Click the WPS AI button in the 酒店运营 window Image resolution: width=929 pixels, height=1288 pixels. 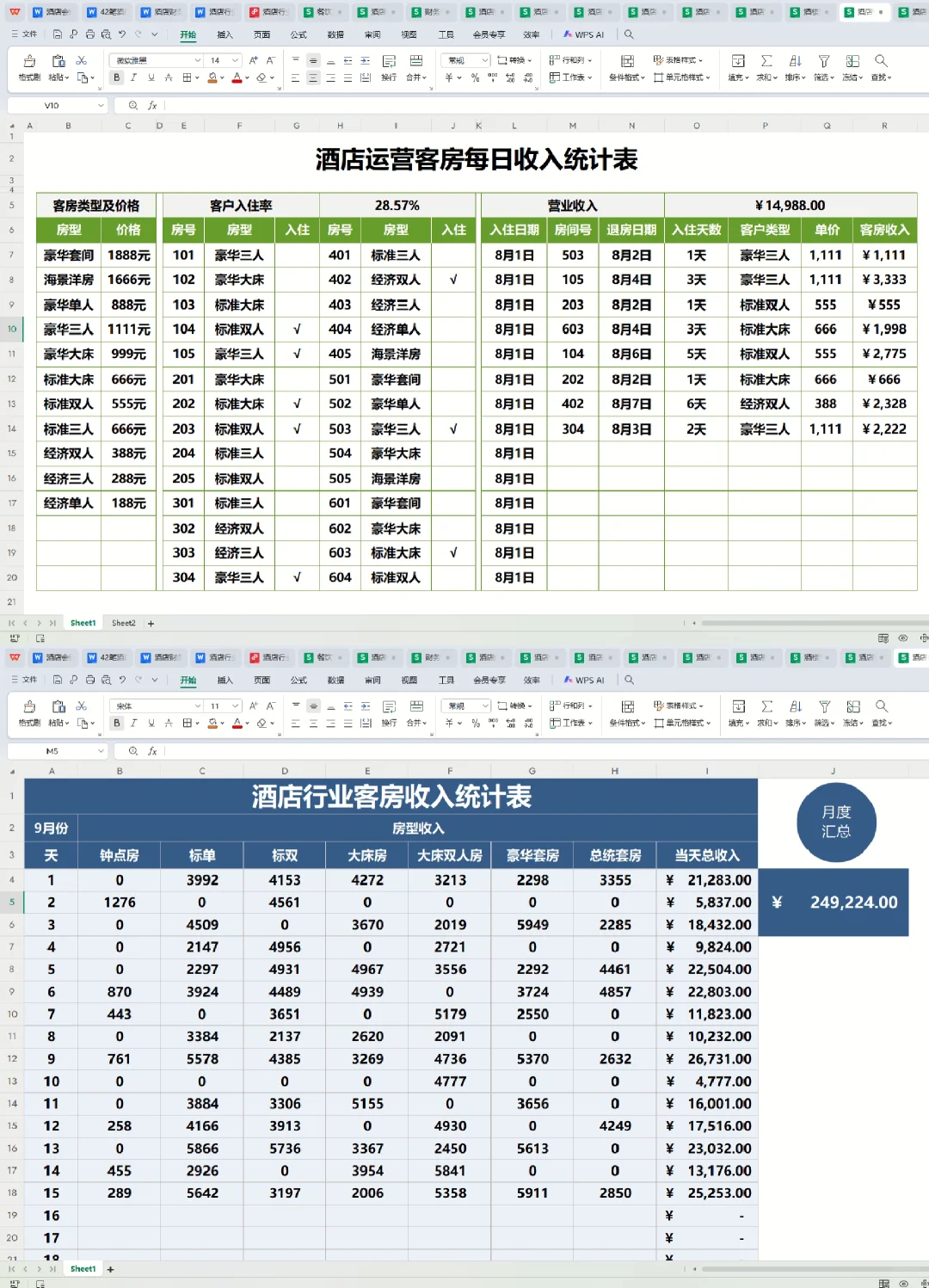point(584,34)
